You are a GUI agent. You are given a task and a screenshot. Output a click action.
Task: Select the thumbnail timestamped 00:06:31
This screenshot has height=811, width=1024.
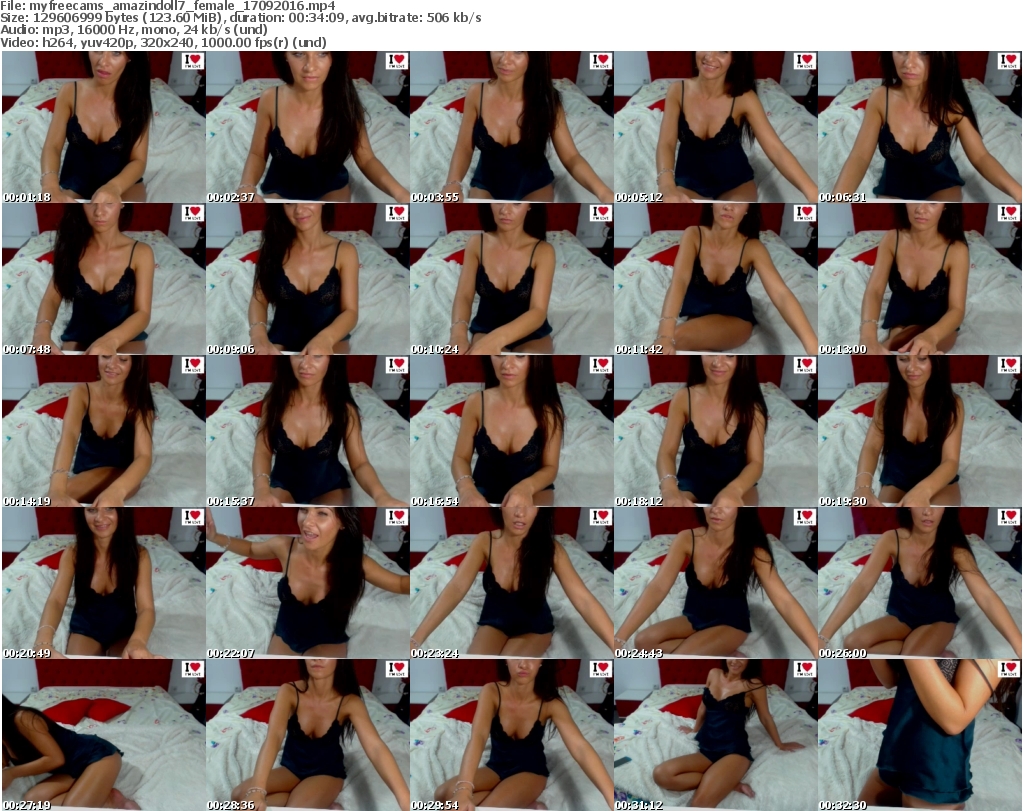point(920,127)
